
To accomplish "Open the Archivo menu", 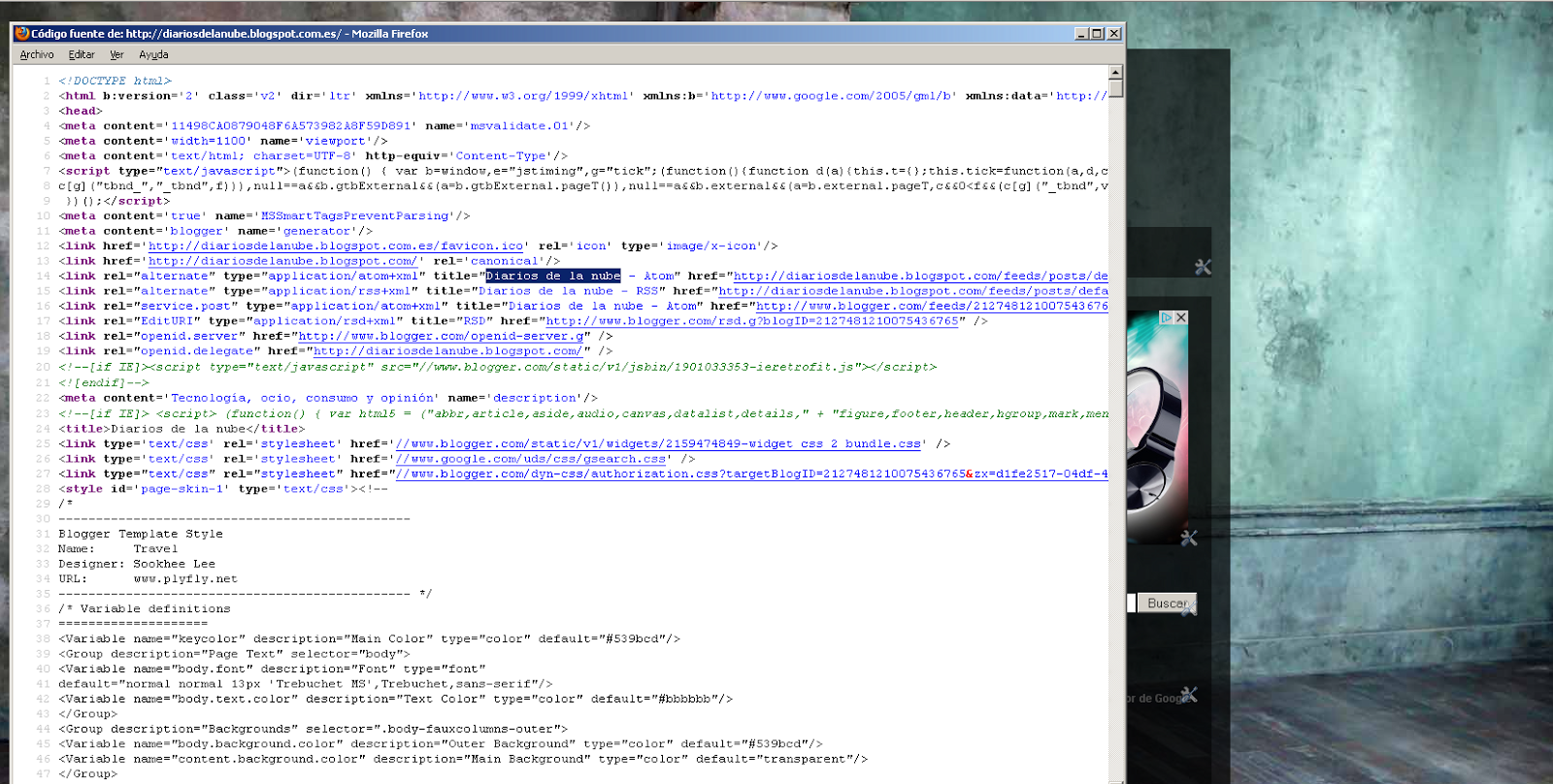I will (37, 55).
